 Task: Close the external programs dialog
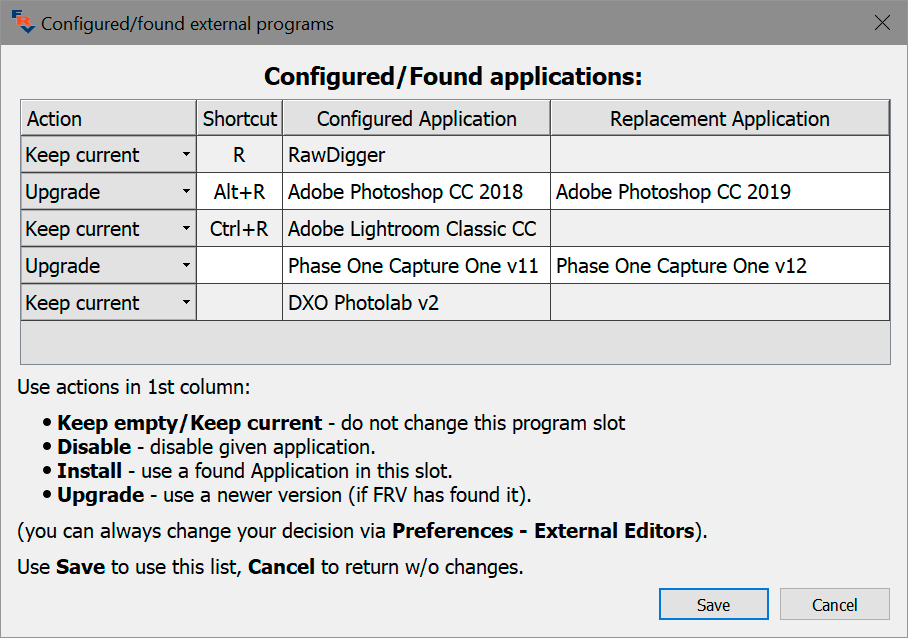(x=882, y=23)
